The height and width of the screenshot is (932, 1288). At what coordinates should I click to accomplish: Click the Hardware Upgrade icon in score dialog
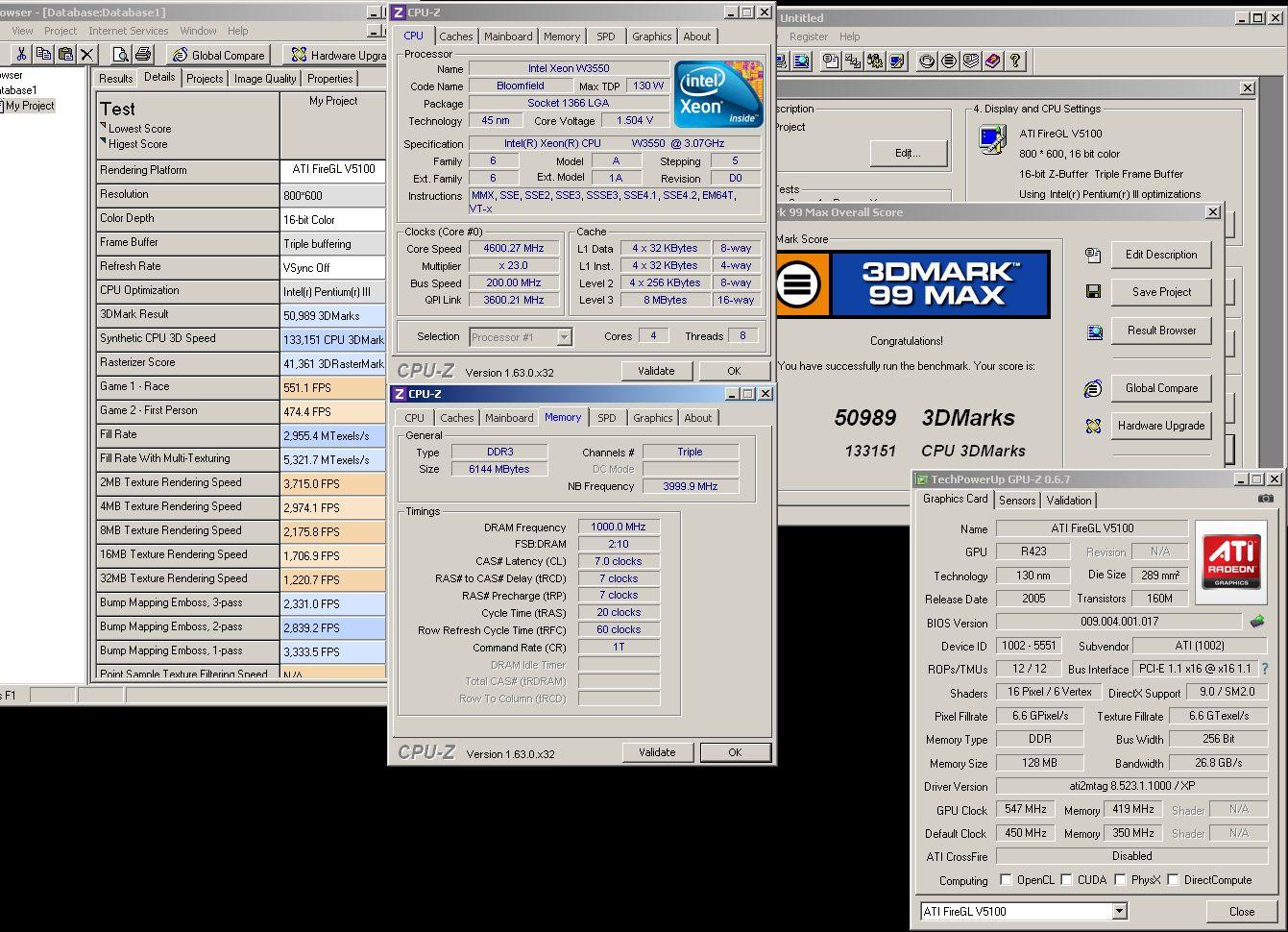click(x=1093, y=426)
